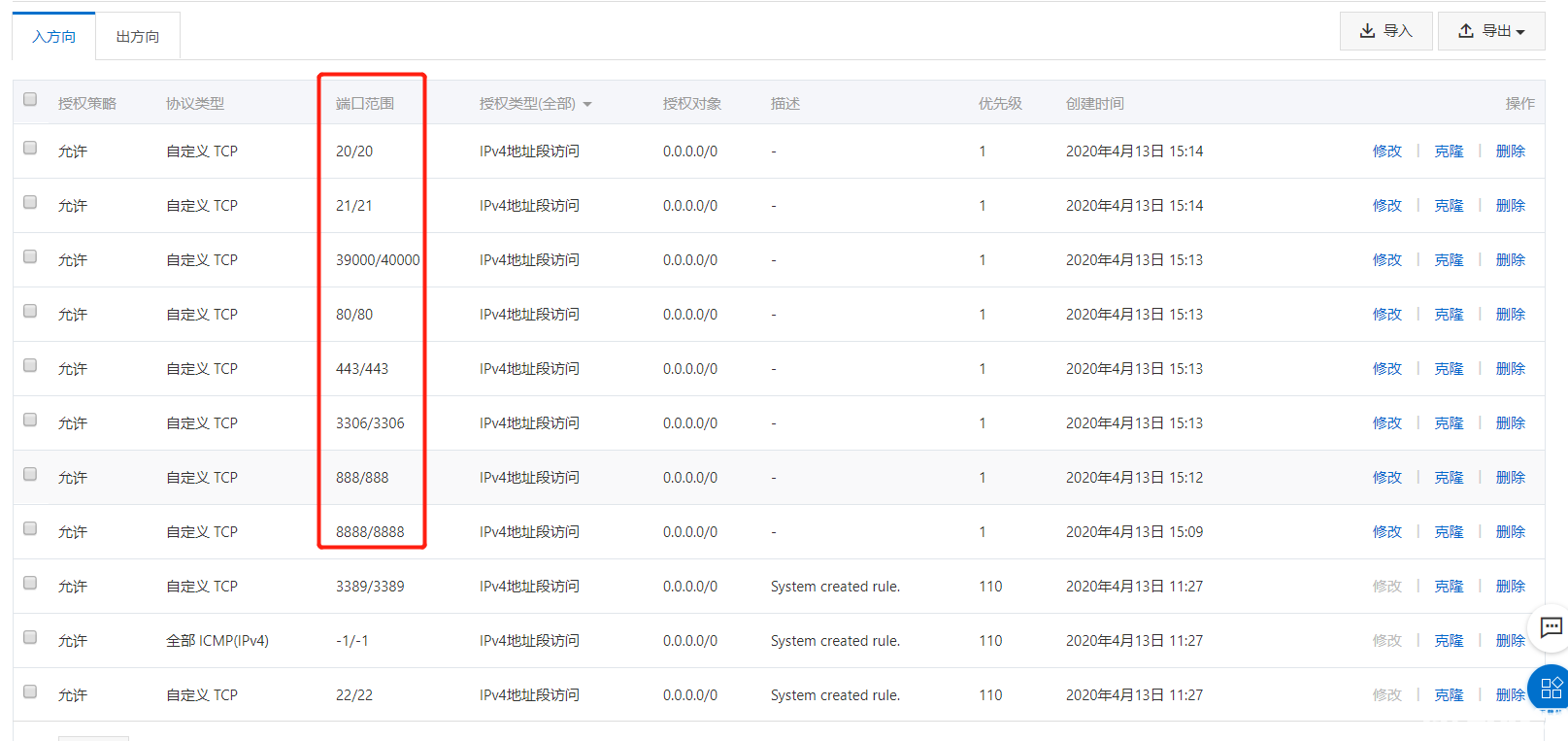
Task: Click the 2020年4月13日 15:09 timestamp
Action: 1134,531
